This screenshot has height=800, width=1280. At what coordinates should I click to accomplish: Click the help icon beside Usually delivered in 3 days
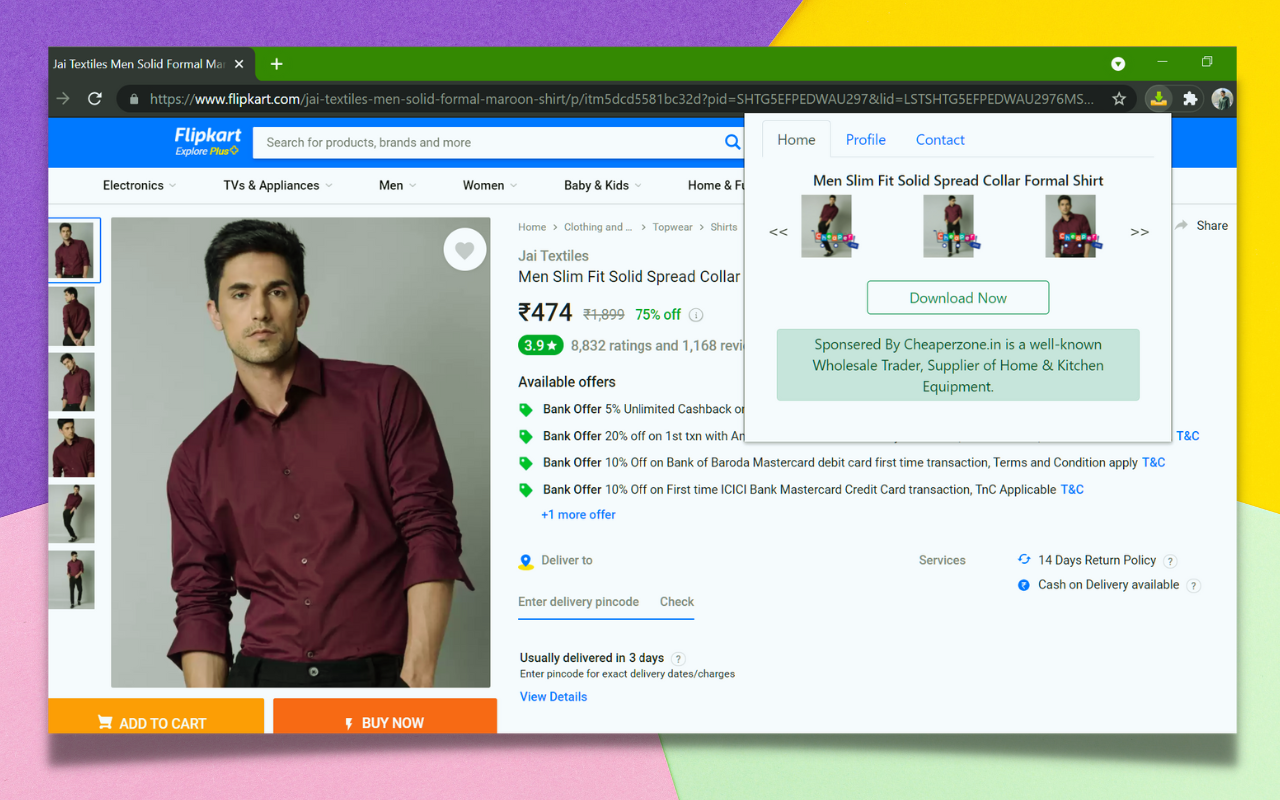(x=678, y=659)
